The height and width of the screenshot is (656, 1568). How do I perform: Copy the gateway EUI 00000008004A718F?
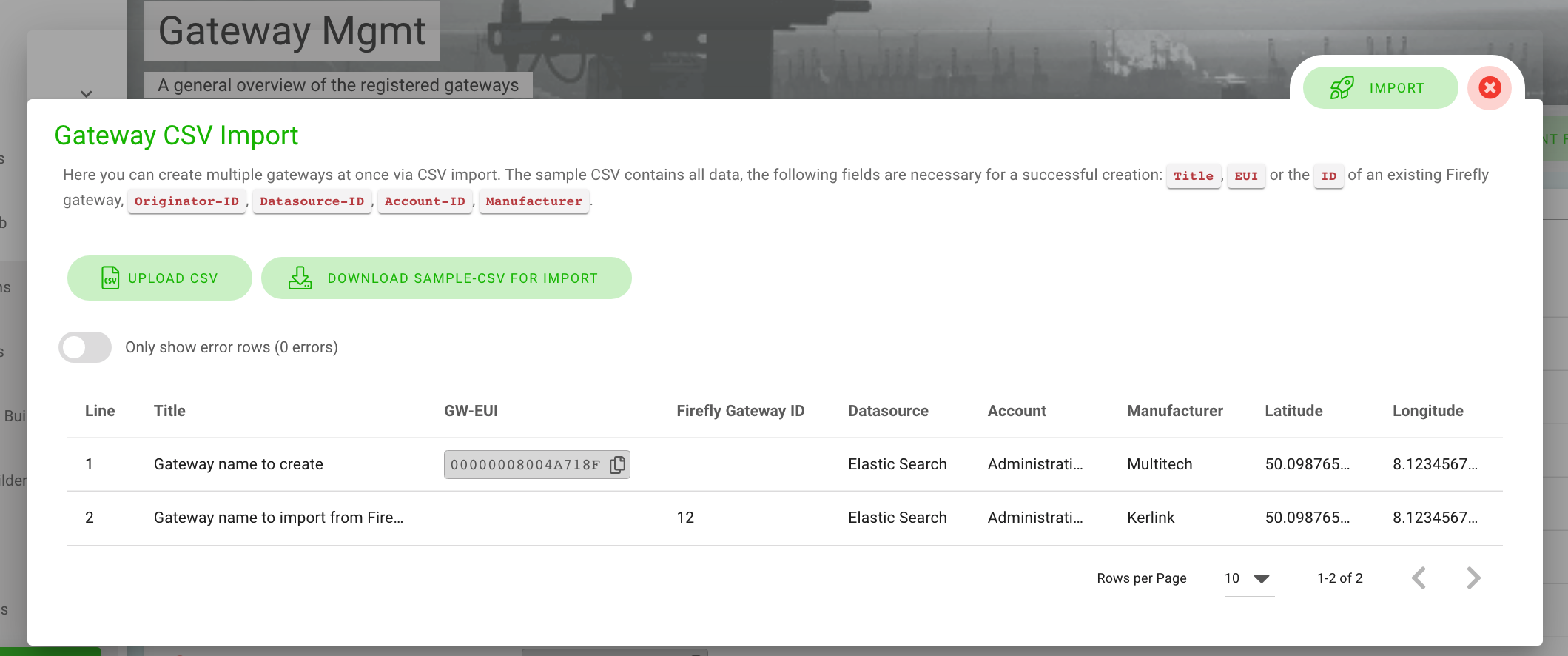(618, 465)
